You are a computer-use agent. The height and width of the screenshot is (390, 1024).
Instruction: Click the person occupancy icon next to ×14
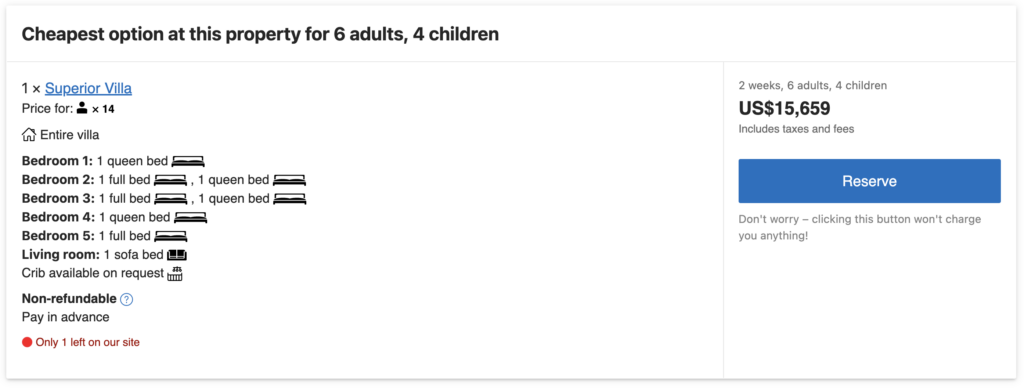[82, 108]
